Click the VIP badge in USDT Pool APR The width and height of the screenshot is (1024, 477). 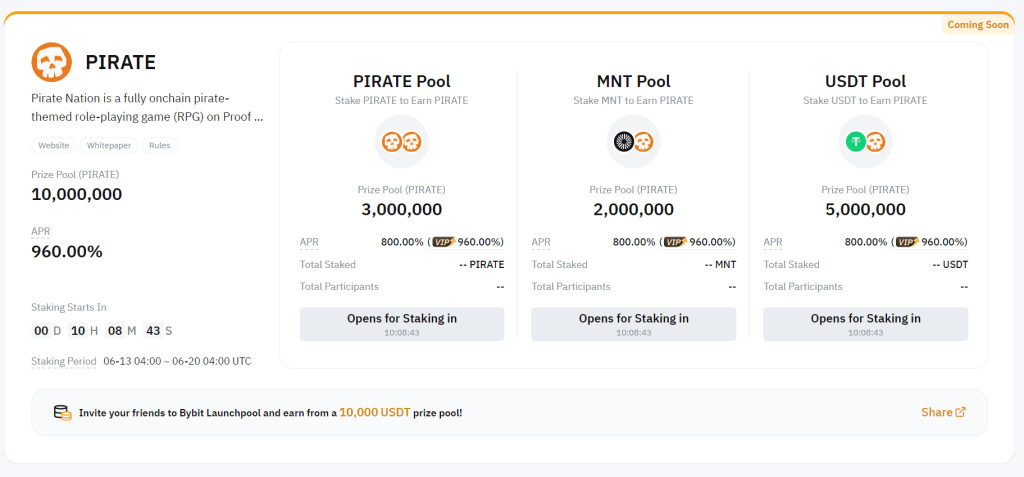pyautogui.click(x=908, y=242)
